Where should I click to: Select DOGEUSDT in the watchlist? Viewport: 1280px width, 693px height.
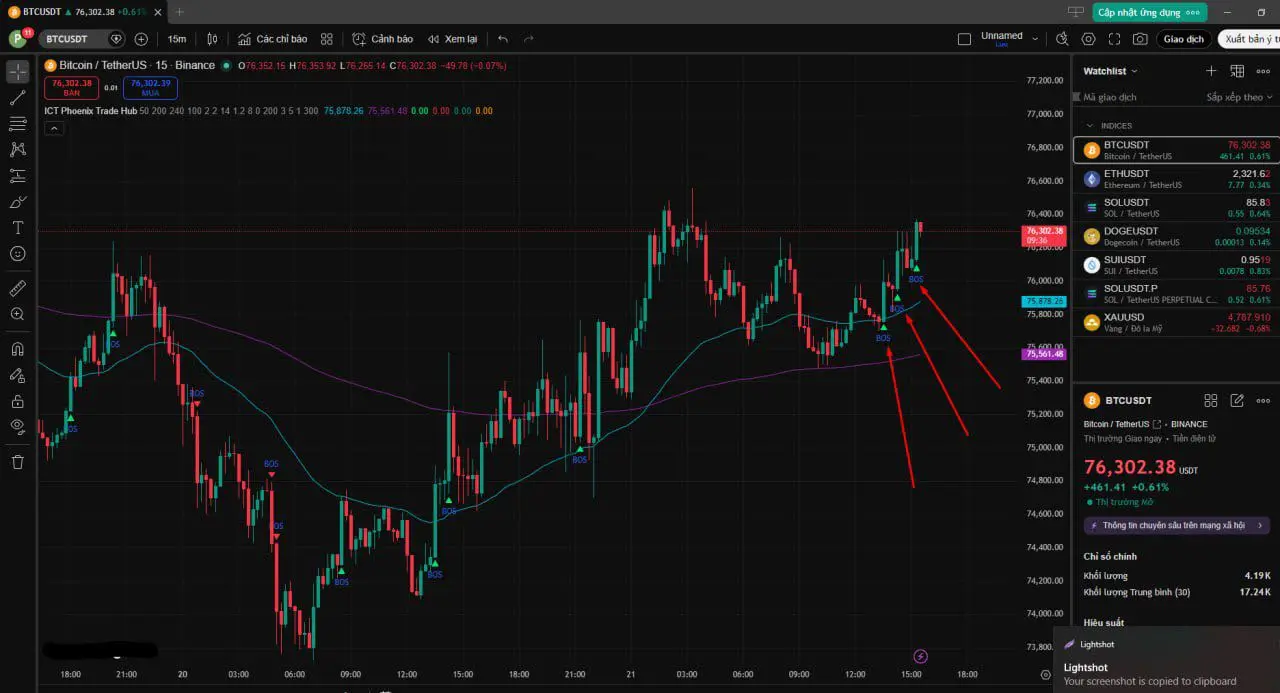1176,236
